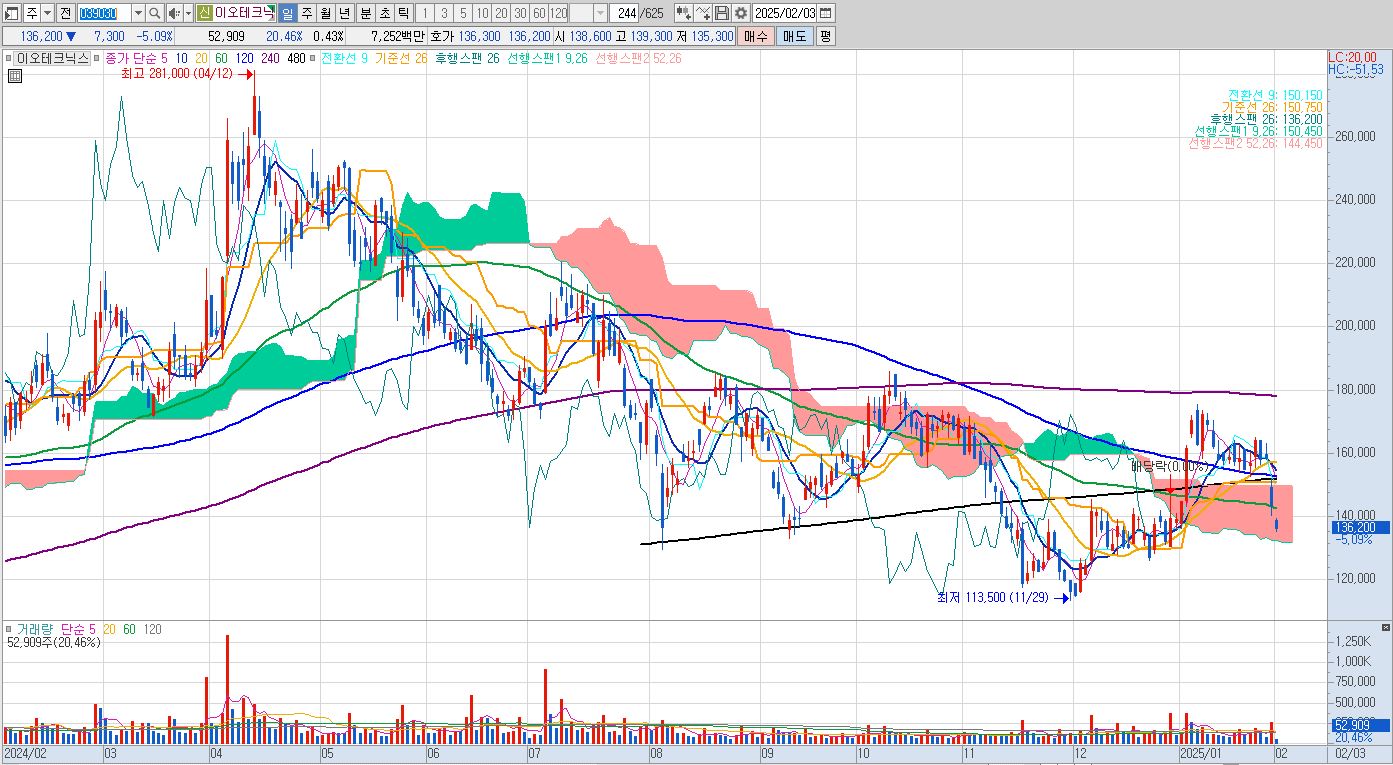Select the 일 daily period toggle
Image resolution: width=1393 pixels, height=765 pixels.
pyautogui.click(x=287, y=13)
